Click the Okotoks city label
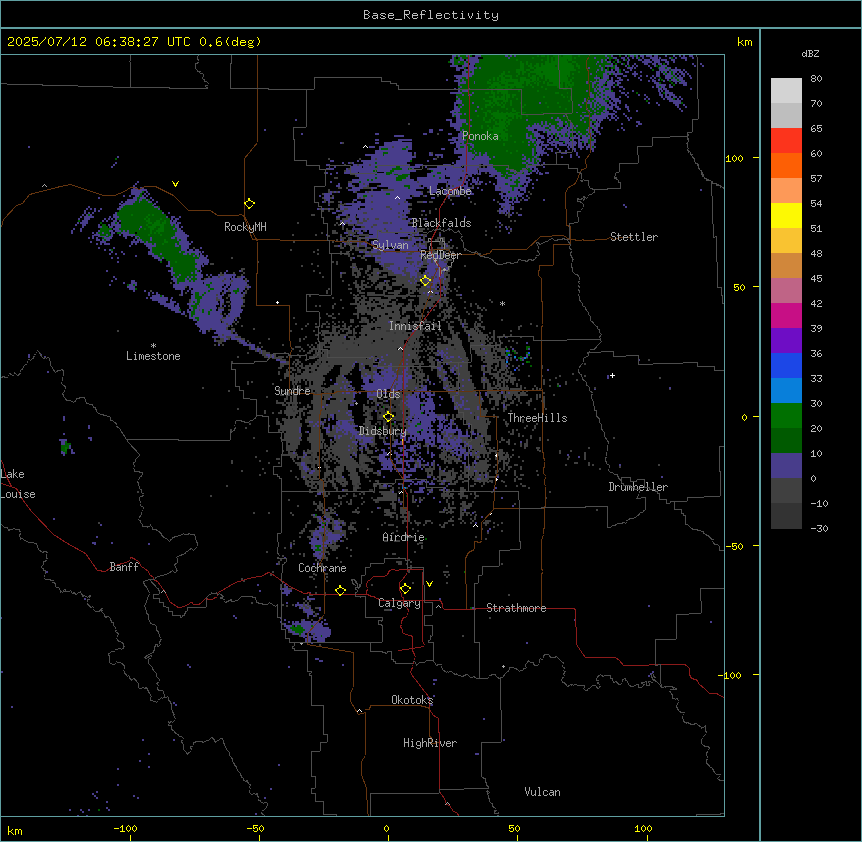 [412, 700]
